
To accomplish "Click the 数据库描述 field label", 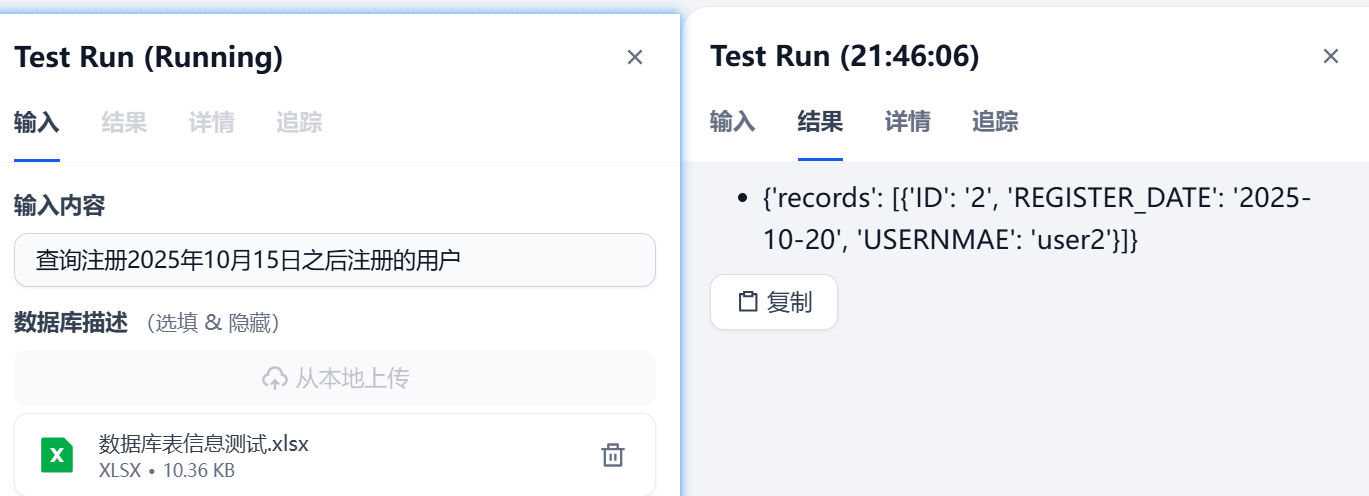I will pyautogui.click(x=70, y=323).
